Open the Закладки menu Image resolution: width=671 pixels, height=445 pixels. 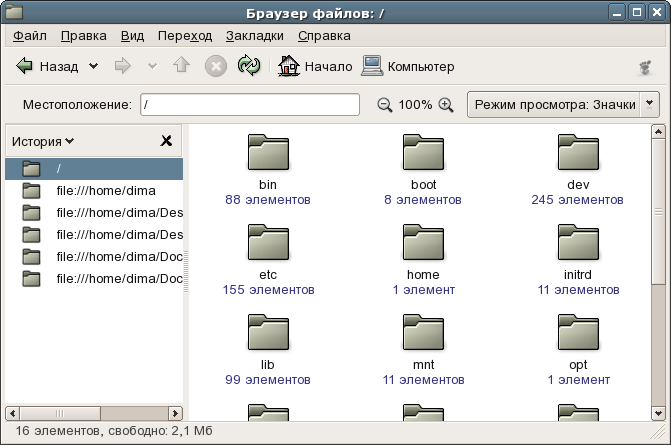(x=254, y=36)
